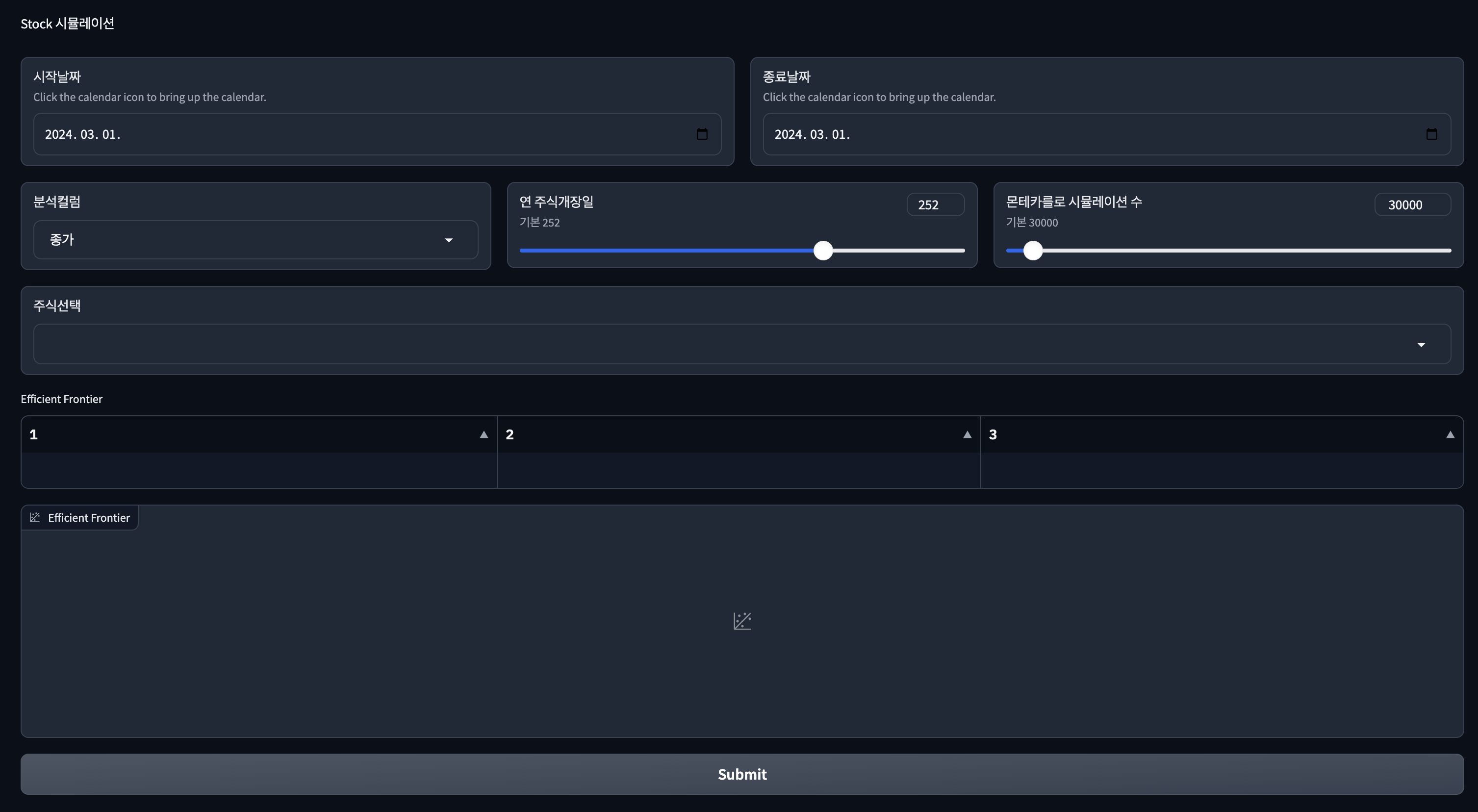
Task: Open the 시작날짜 calendar icon
Action: coord(702,134)
